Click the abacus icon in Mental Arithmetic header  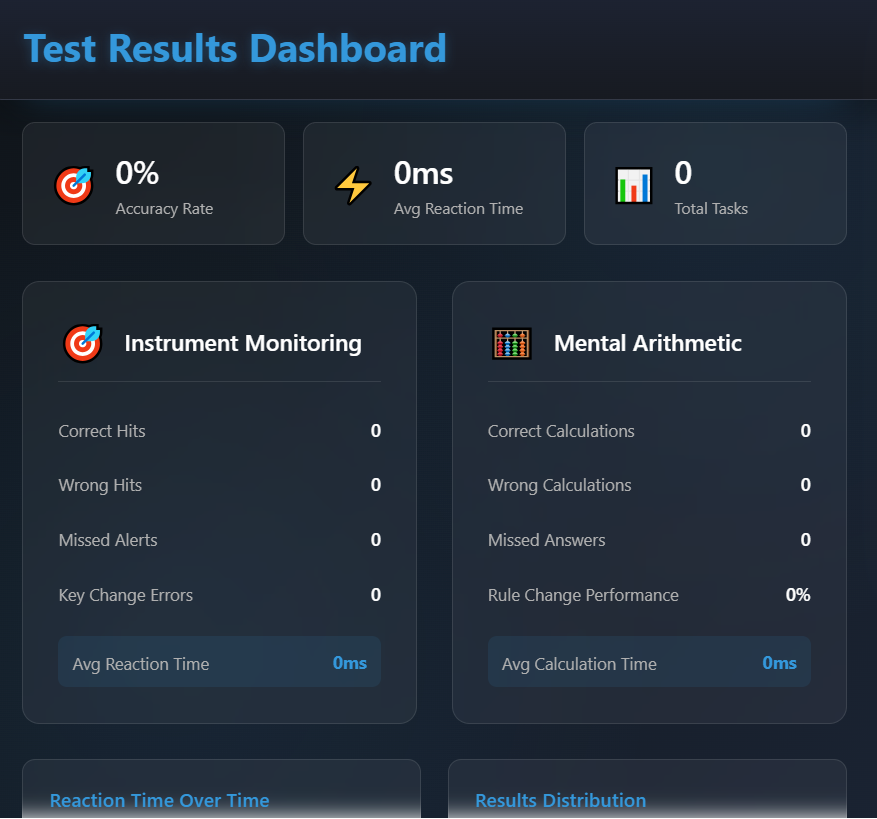[512, 342]
